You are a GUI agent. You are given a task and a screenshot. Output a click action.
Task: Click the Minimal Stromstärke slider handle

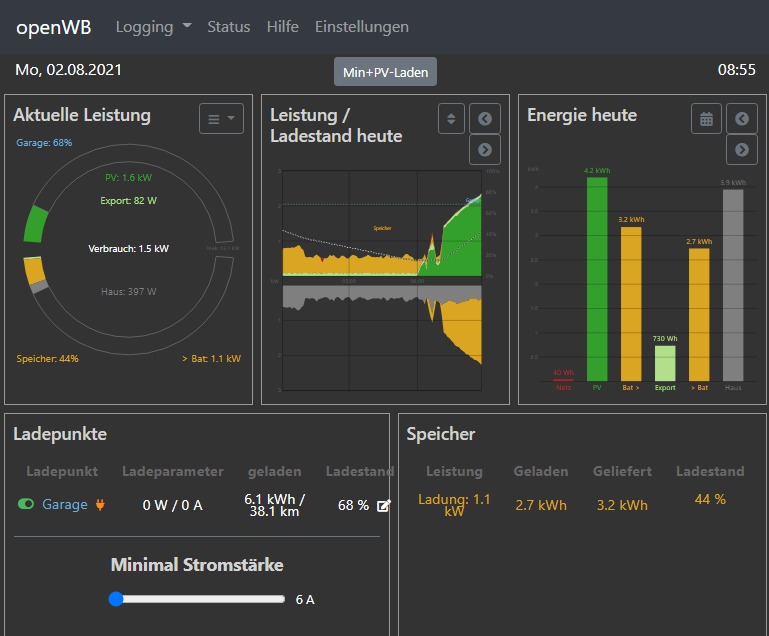point(116,599)
